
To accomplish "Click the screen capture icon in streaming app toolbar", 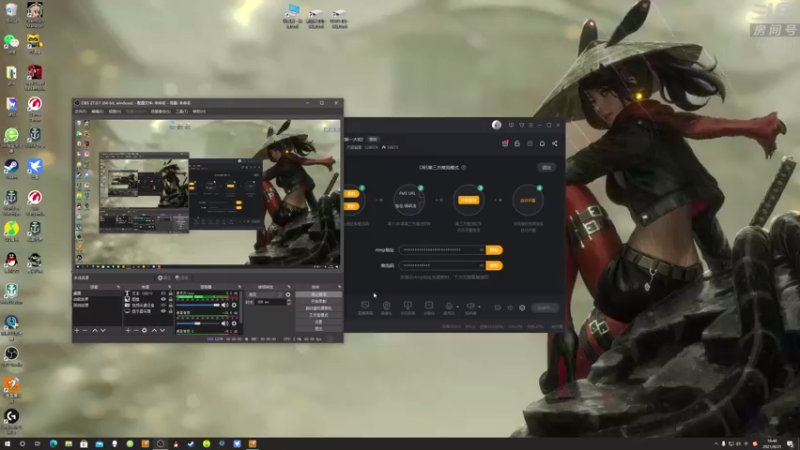I will click(x=365, y=305).
